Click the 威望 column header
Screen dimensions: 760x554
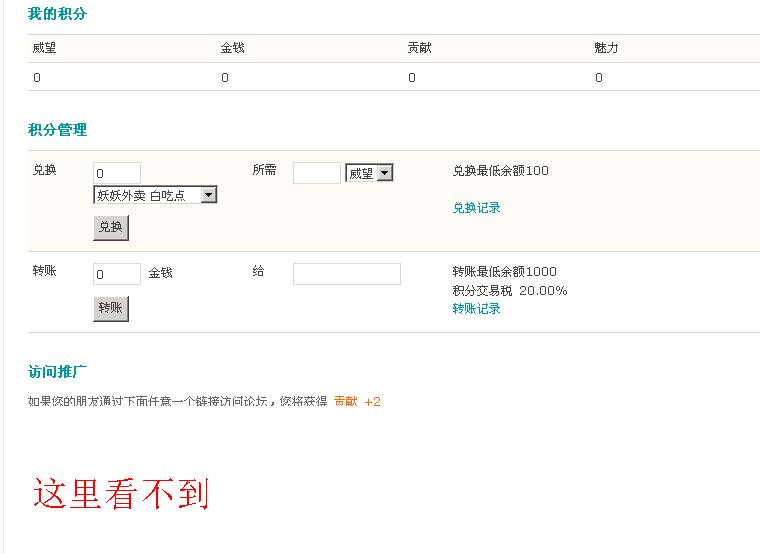coord(44,48)
